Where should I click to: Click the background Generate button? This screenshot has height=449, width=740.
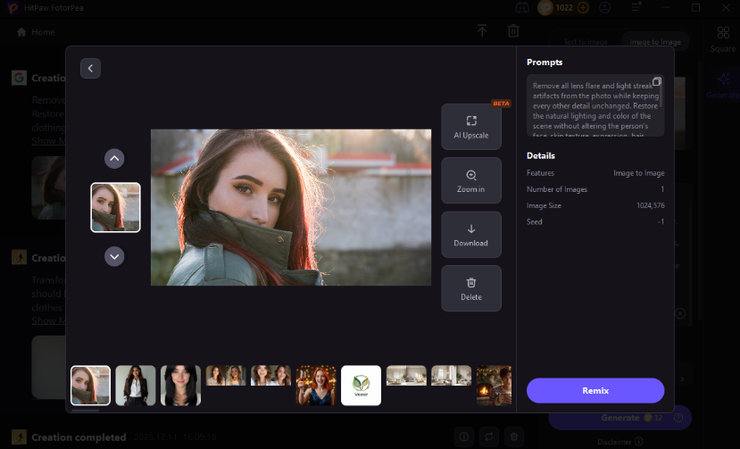pos(620,418)
